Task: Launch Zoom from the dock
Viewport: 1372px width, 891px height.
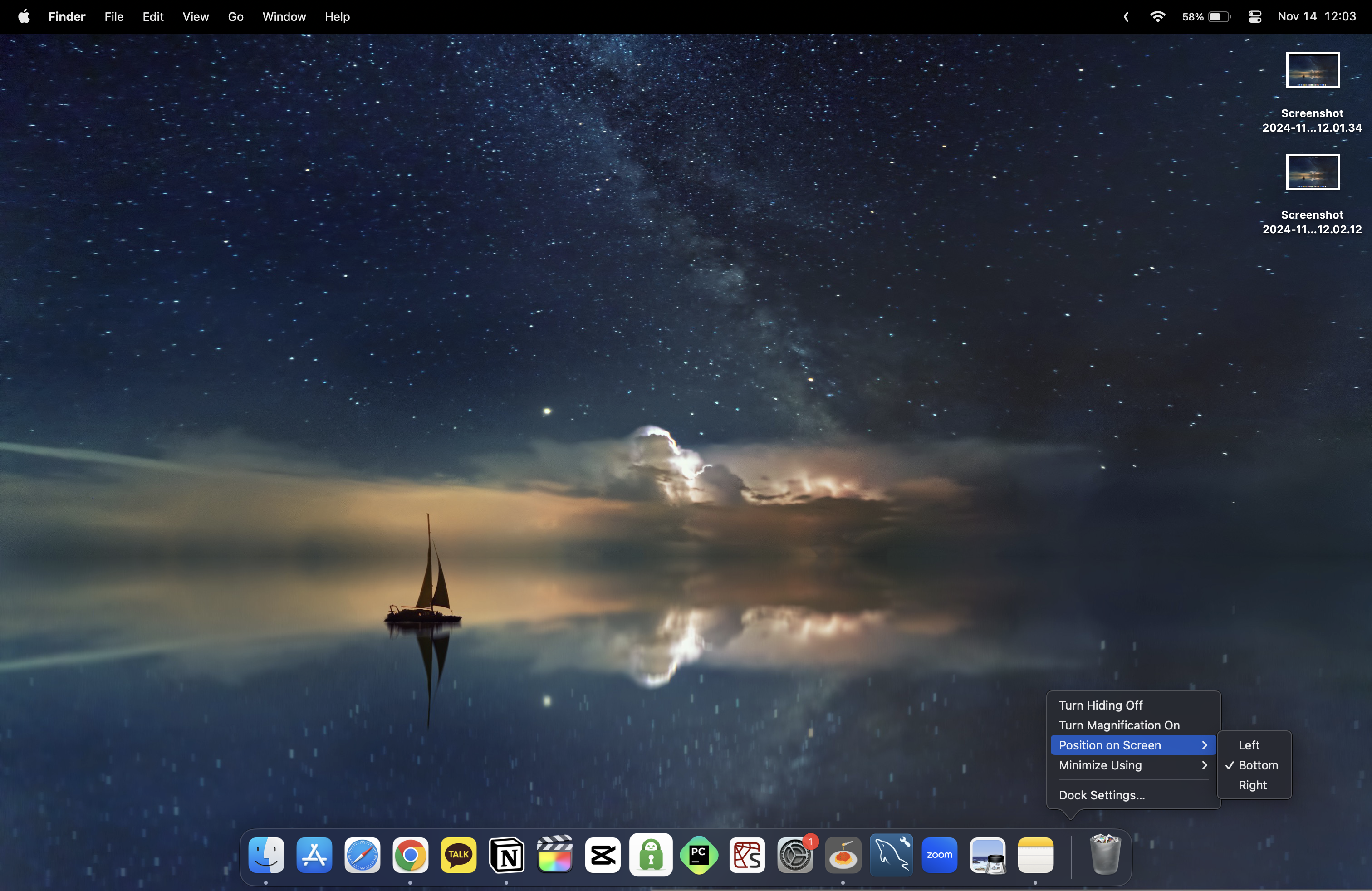Action: (940, 855)
